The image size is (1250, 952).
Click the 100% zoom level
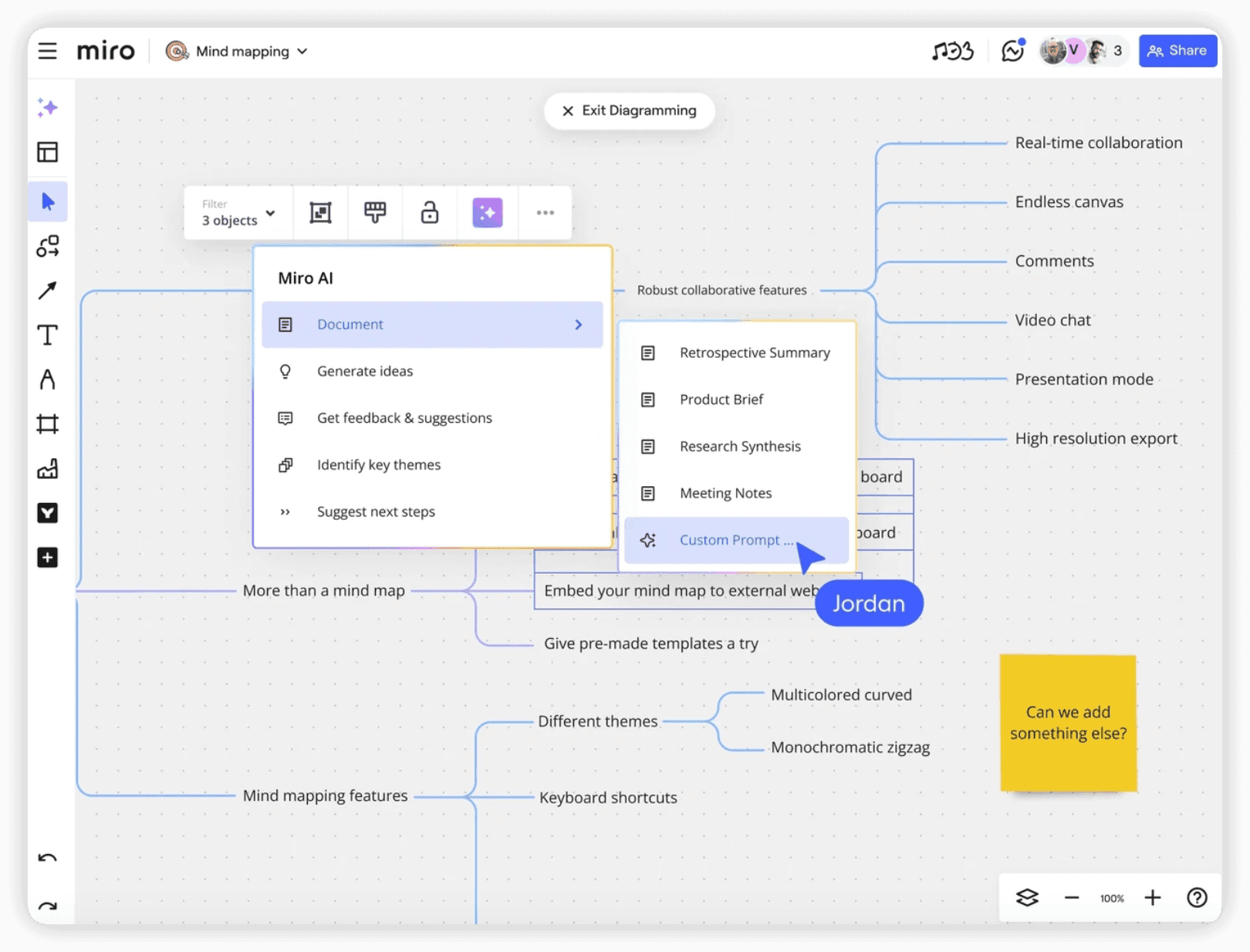pos(1112,899)
